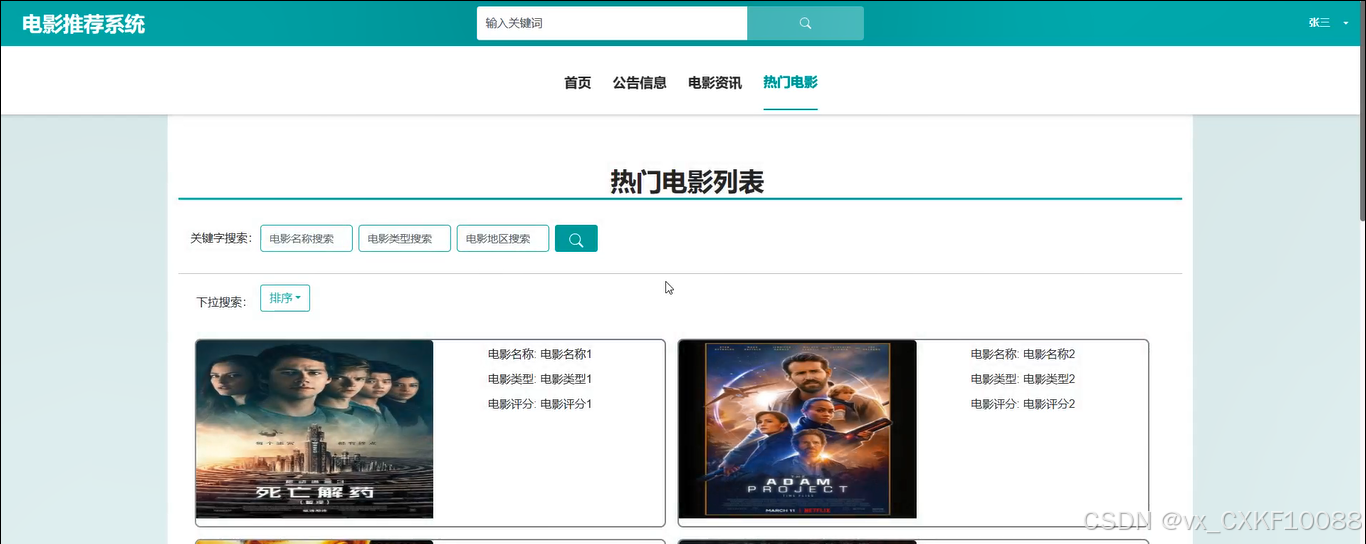Screen dimensions: 1366x544
Task: Click the 电影地区搜索 input box
Action: coord(503,239)
